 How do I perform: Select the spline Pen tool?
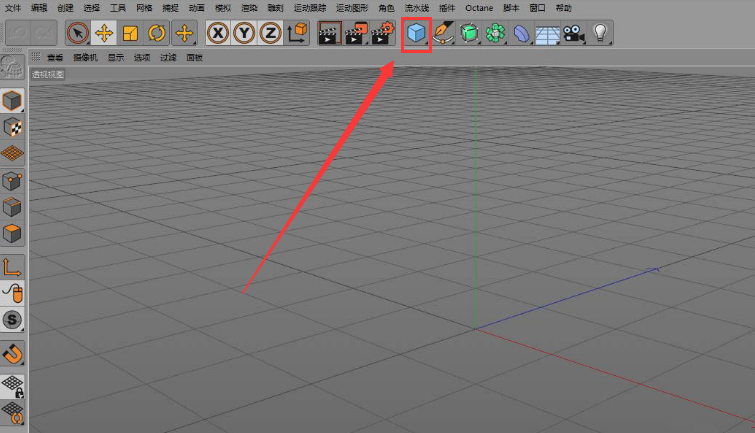(x=443, y=33)
